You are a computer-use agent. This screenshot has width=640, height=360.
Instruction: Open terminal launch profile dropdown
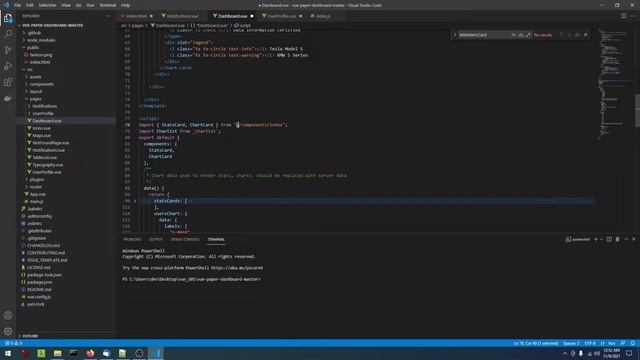601,239
